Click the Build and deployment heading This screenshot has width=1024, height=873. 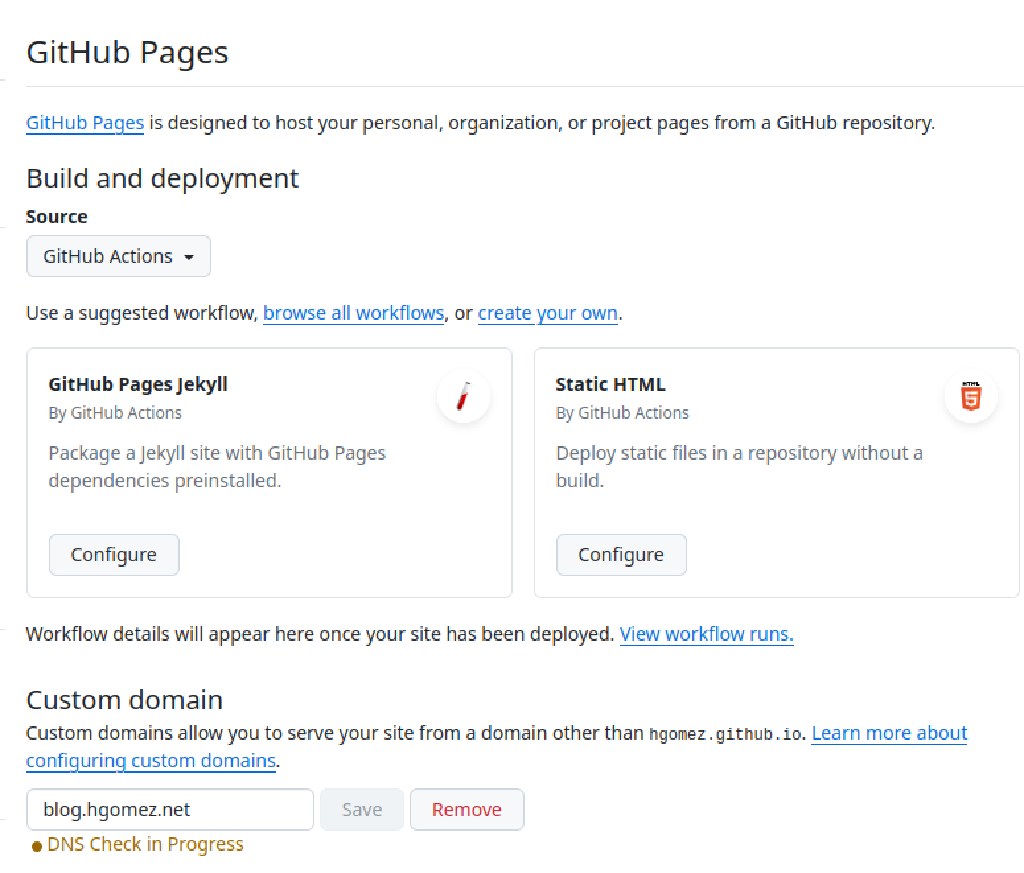point(163,178)
